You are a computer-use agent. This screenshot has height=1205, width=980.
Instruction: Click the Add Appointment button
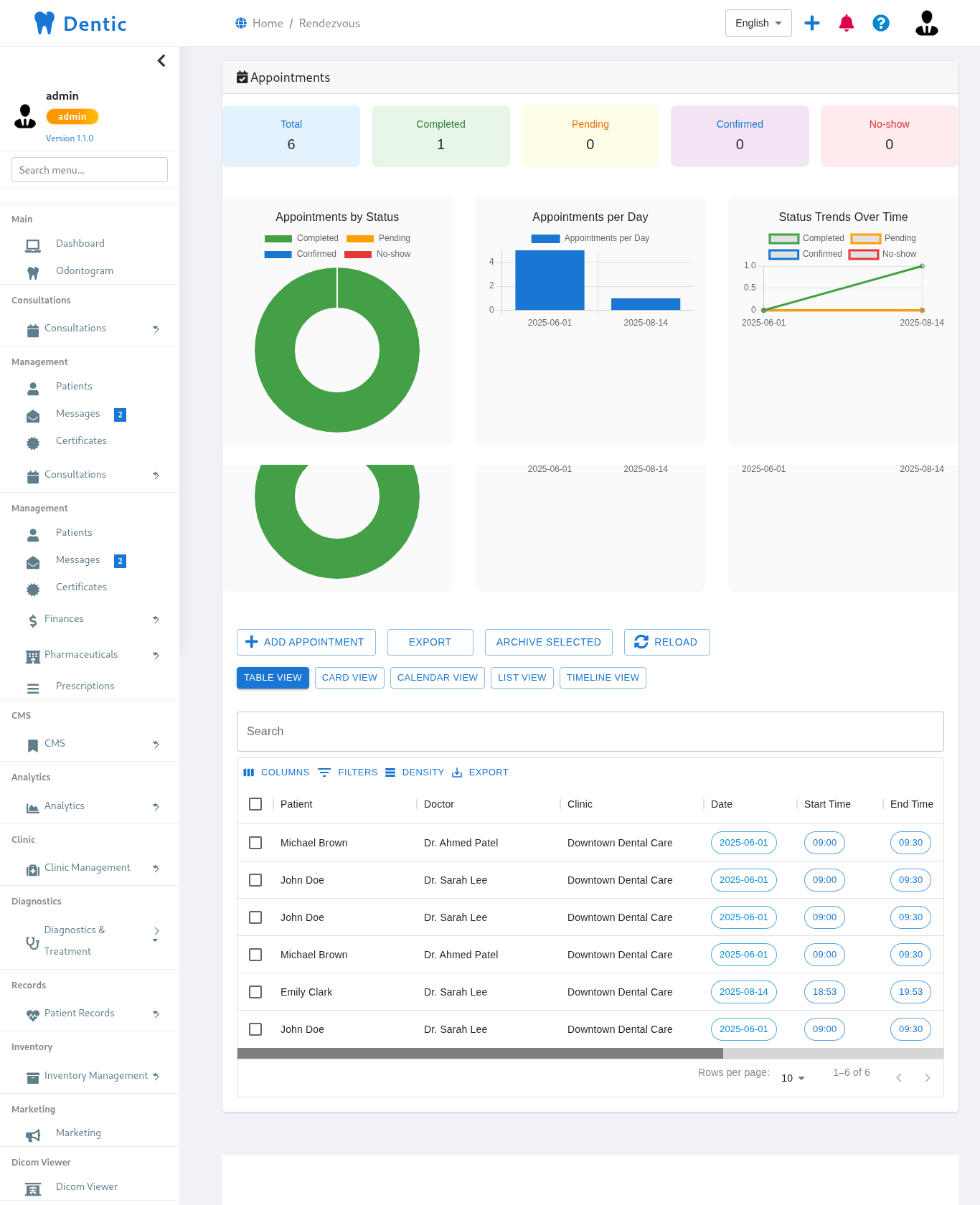point(306,642)
